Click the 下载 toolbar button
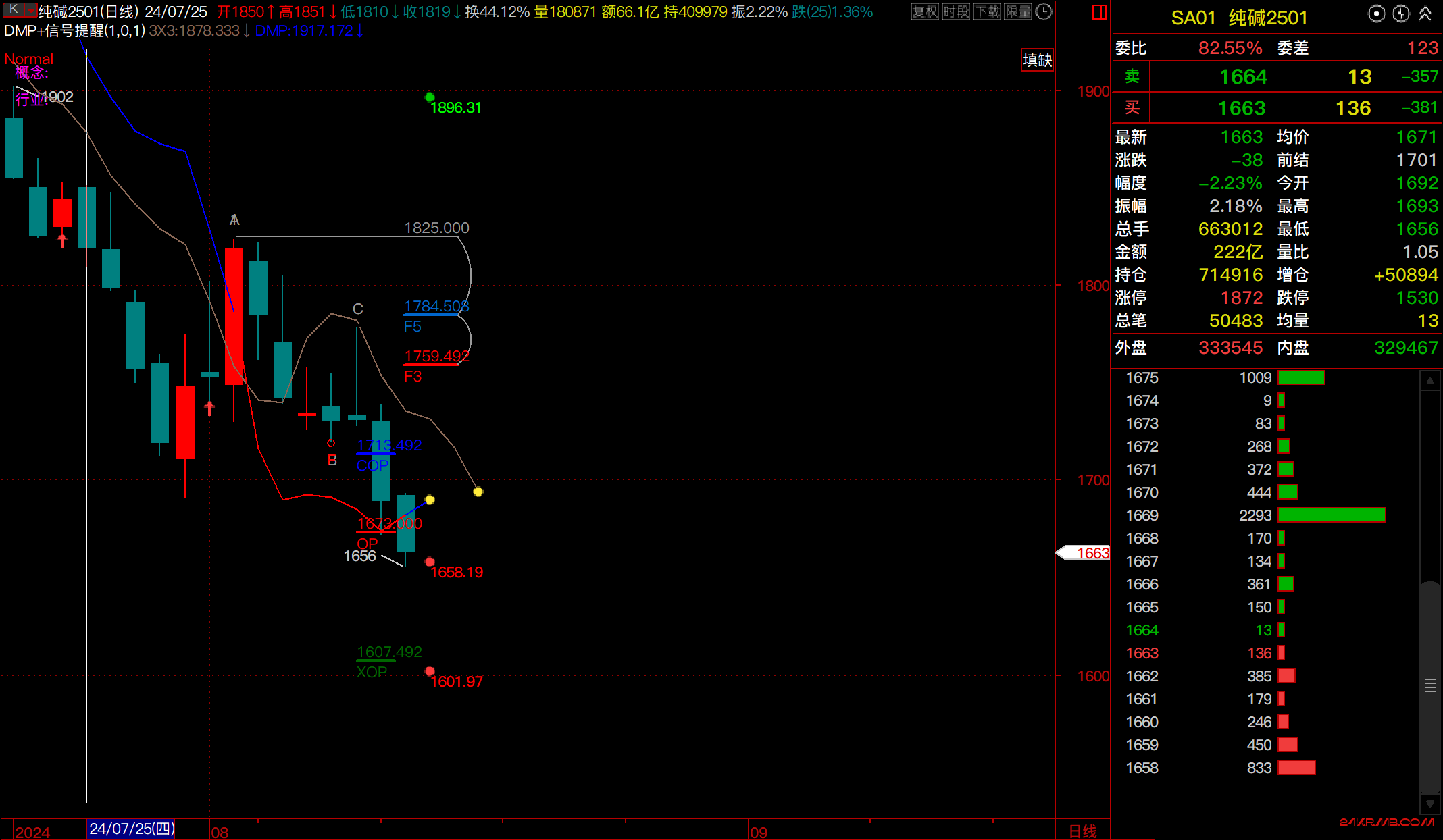This screenshot has height=840, width=1443. point(986,11)
